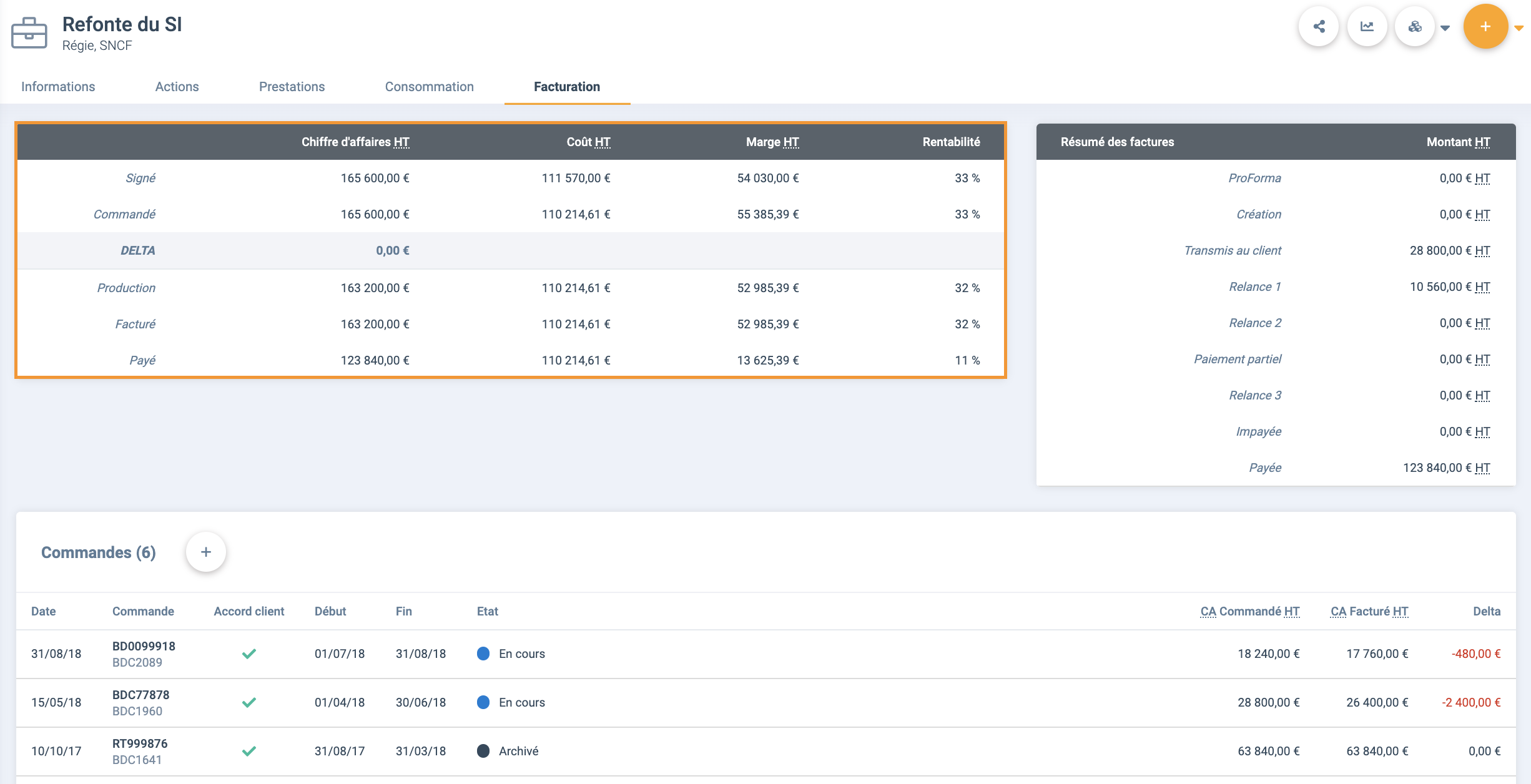Viewport: 1531px width, 784px height.
Task: Click the CA Facturé HT column header
Action: coord(1369,611)
